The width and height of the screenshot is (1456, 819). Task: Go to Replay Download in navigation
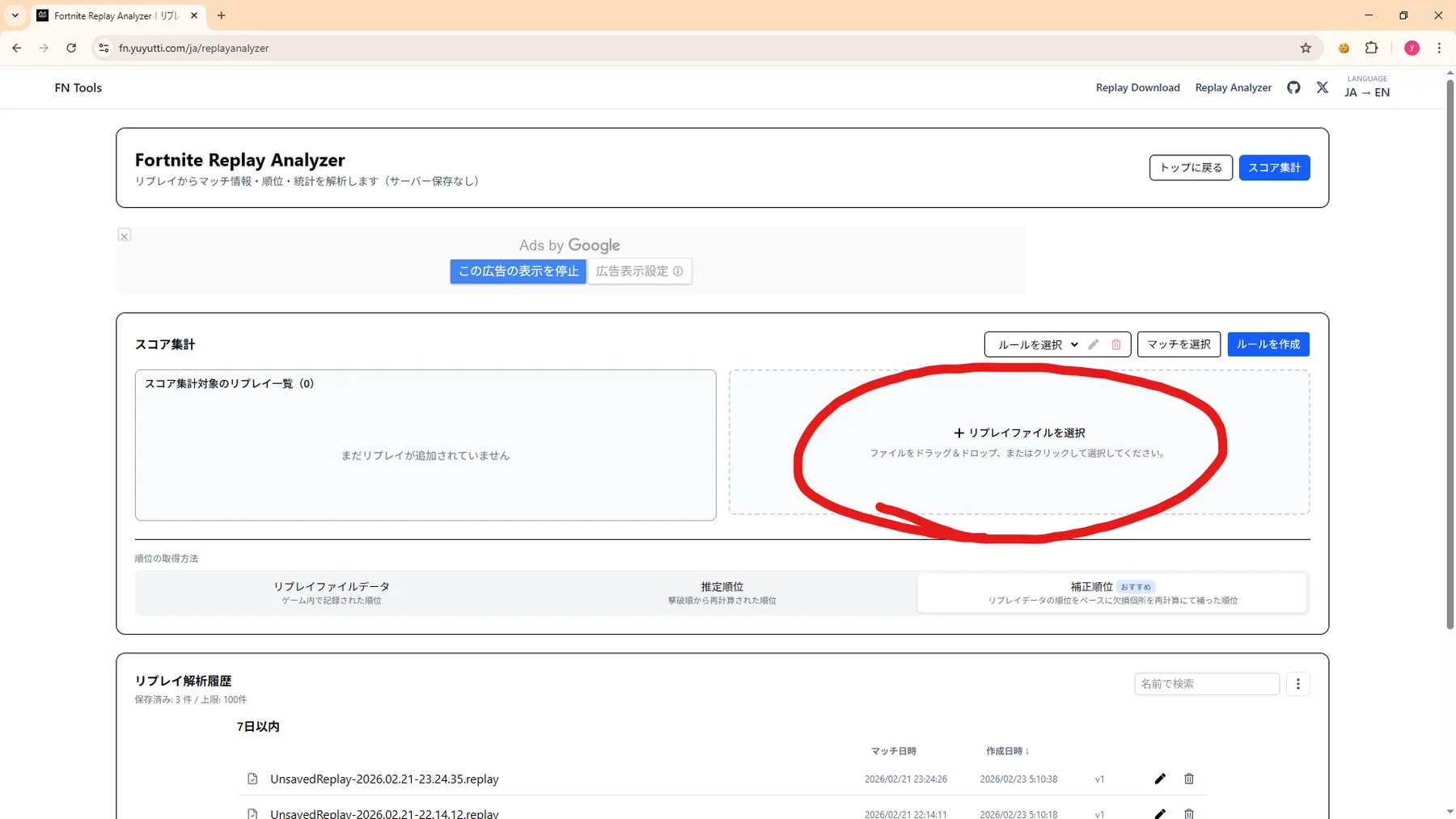pos(1137,87)
